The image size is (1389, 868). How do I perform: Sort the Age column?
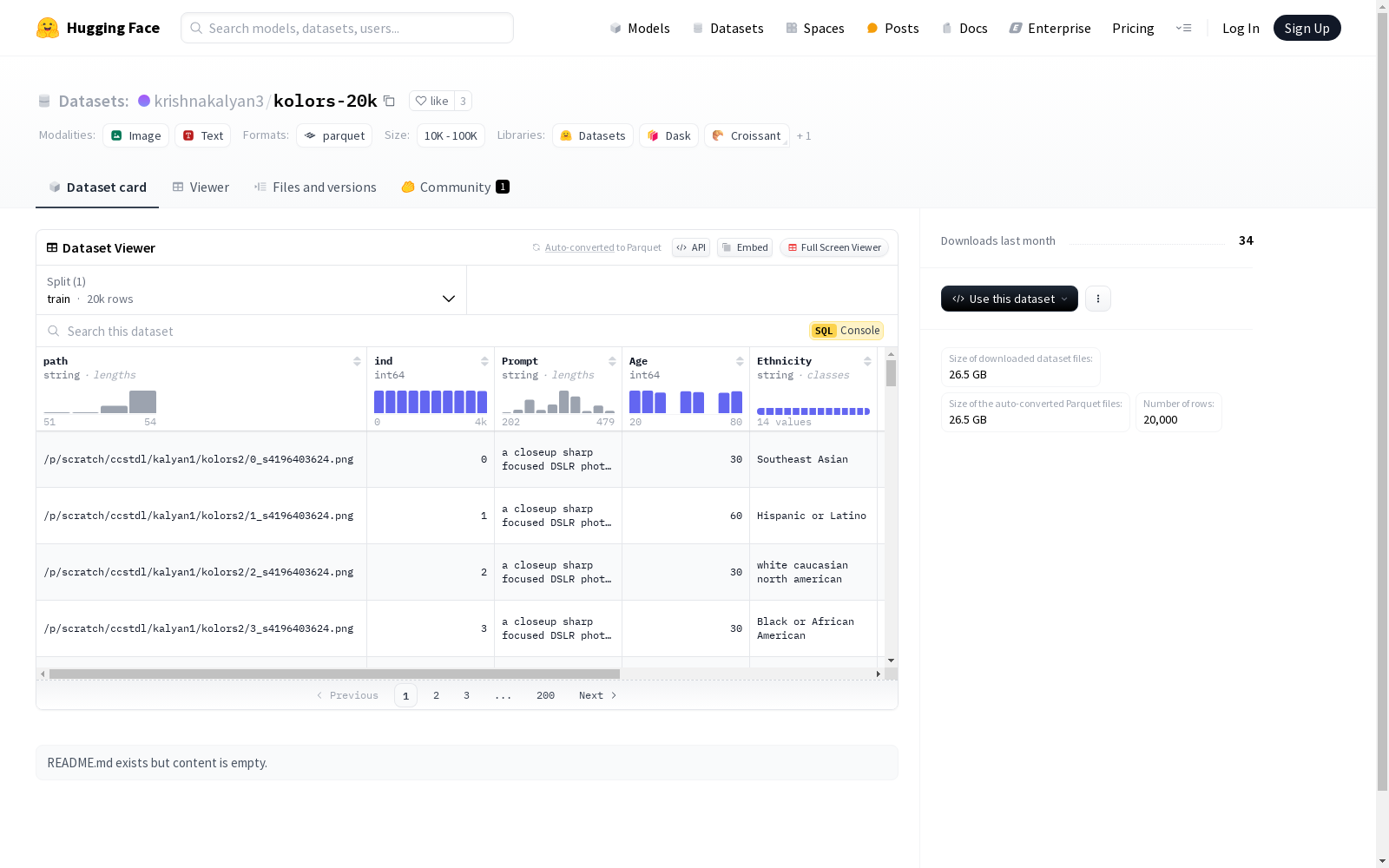(740, 361)
